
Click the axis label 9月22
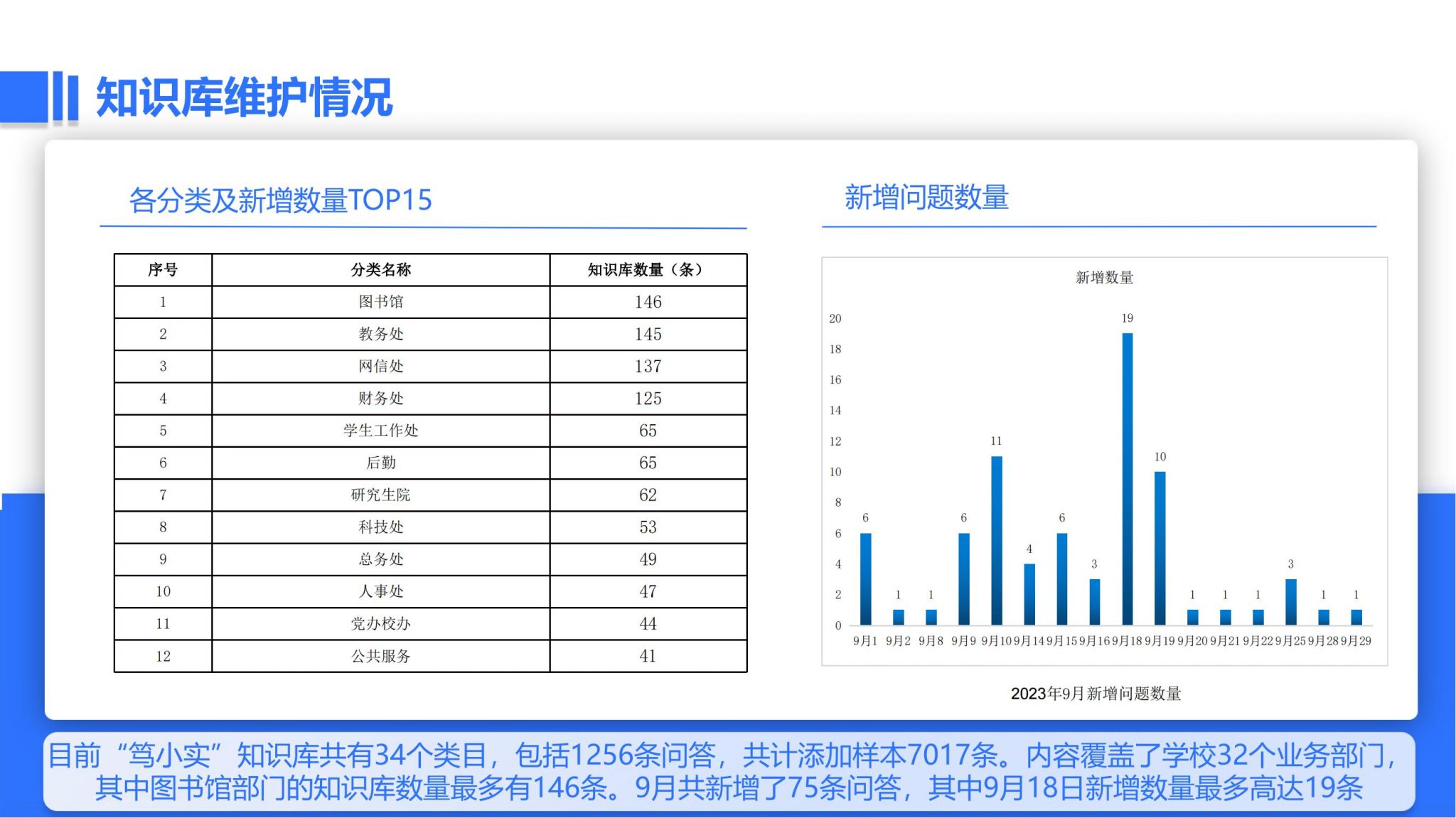pyautogui.click(x=1258, y=641)
